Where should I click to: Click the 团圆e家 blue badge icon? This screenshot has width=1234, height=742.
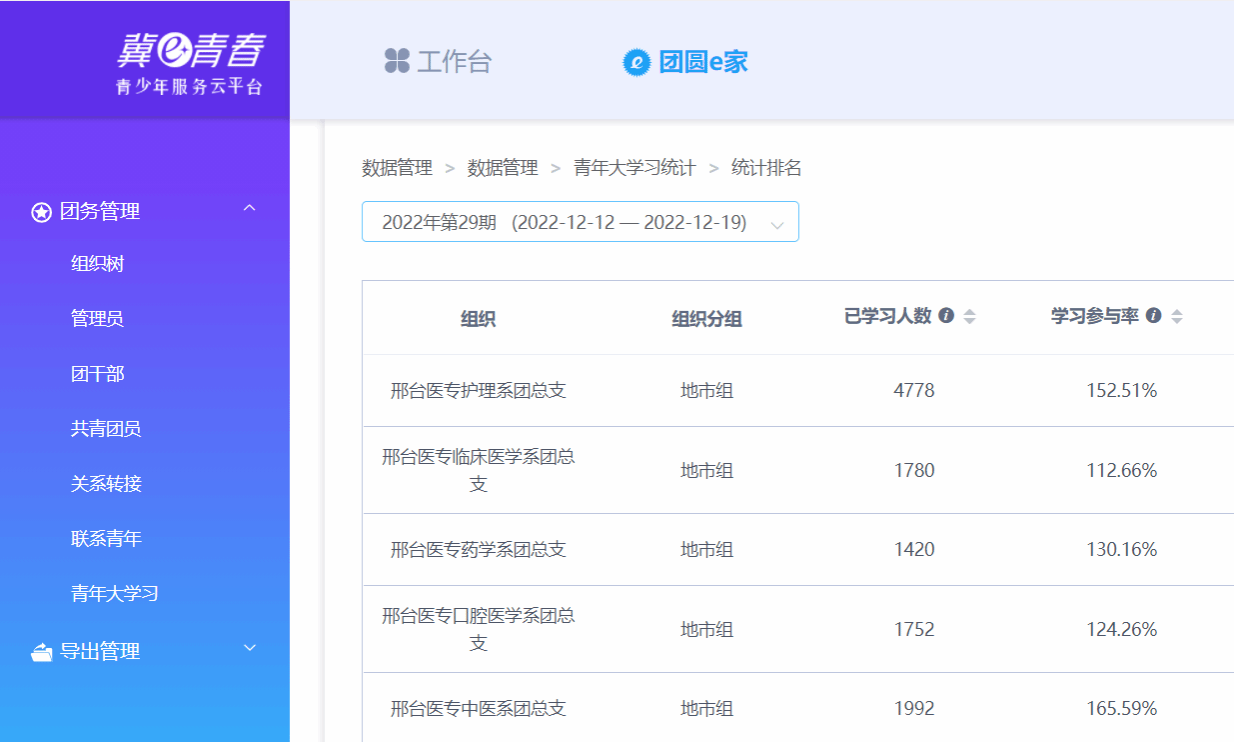637,62
